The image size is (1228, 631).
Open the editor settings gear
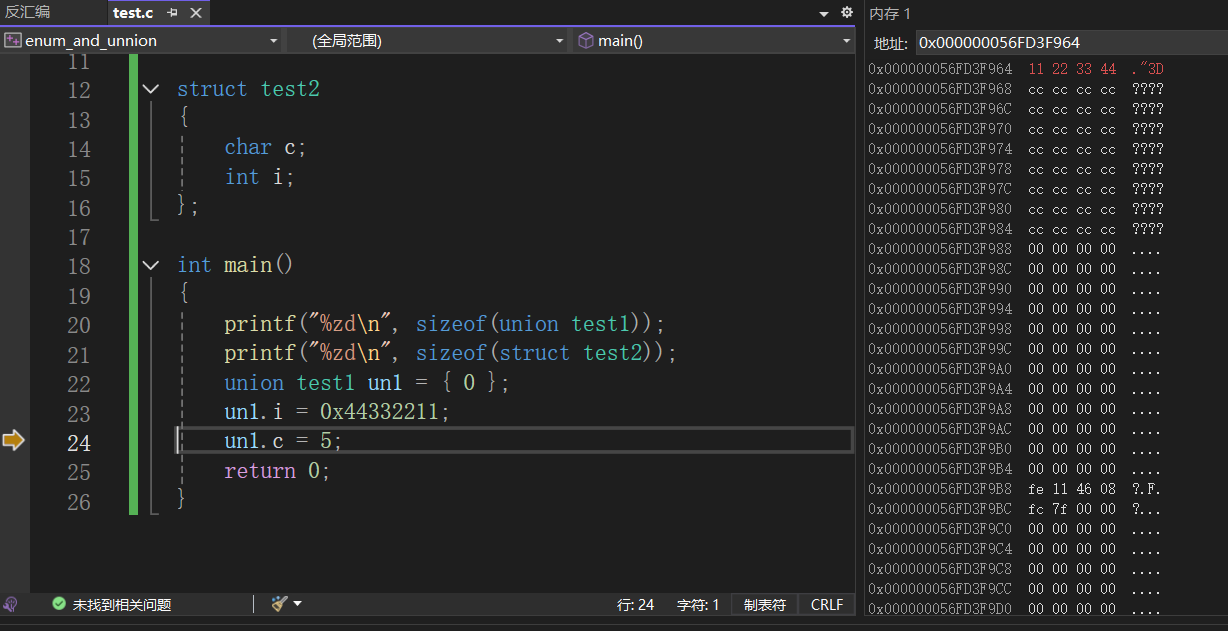(847, 13)
